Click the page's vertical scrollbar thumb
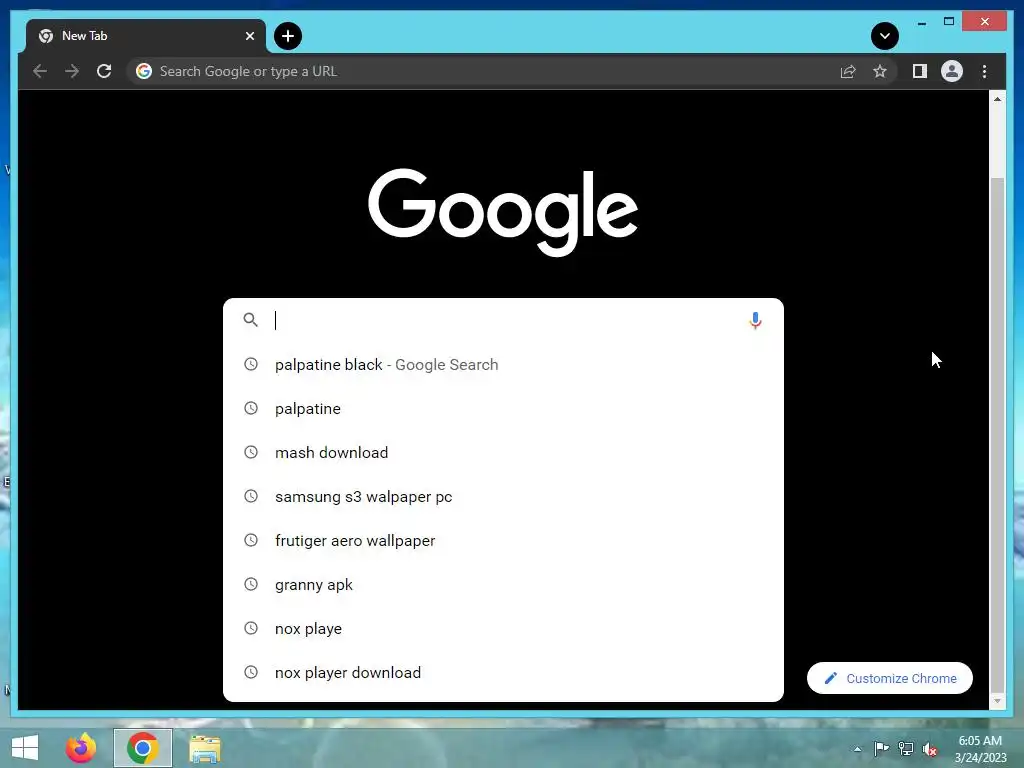The height and width of the screenshot is (768, 1024). click(x=997, y=434)
